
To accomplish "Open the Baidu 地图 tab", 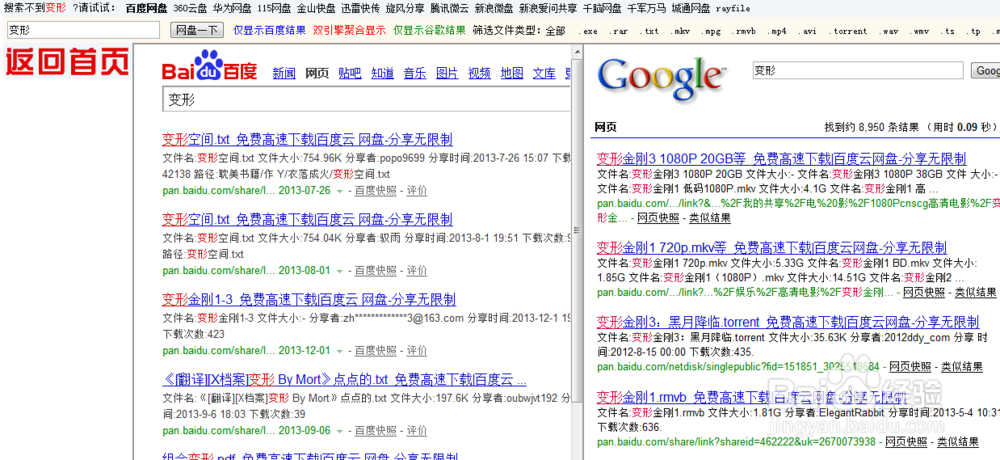I will click(512, 73).
